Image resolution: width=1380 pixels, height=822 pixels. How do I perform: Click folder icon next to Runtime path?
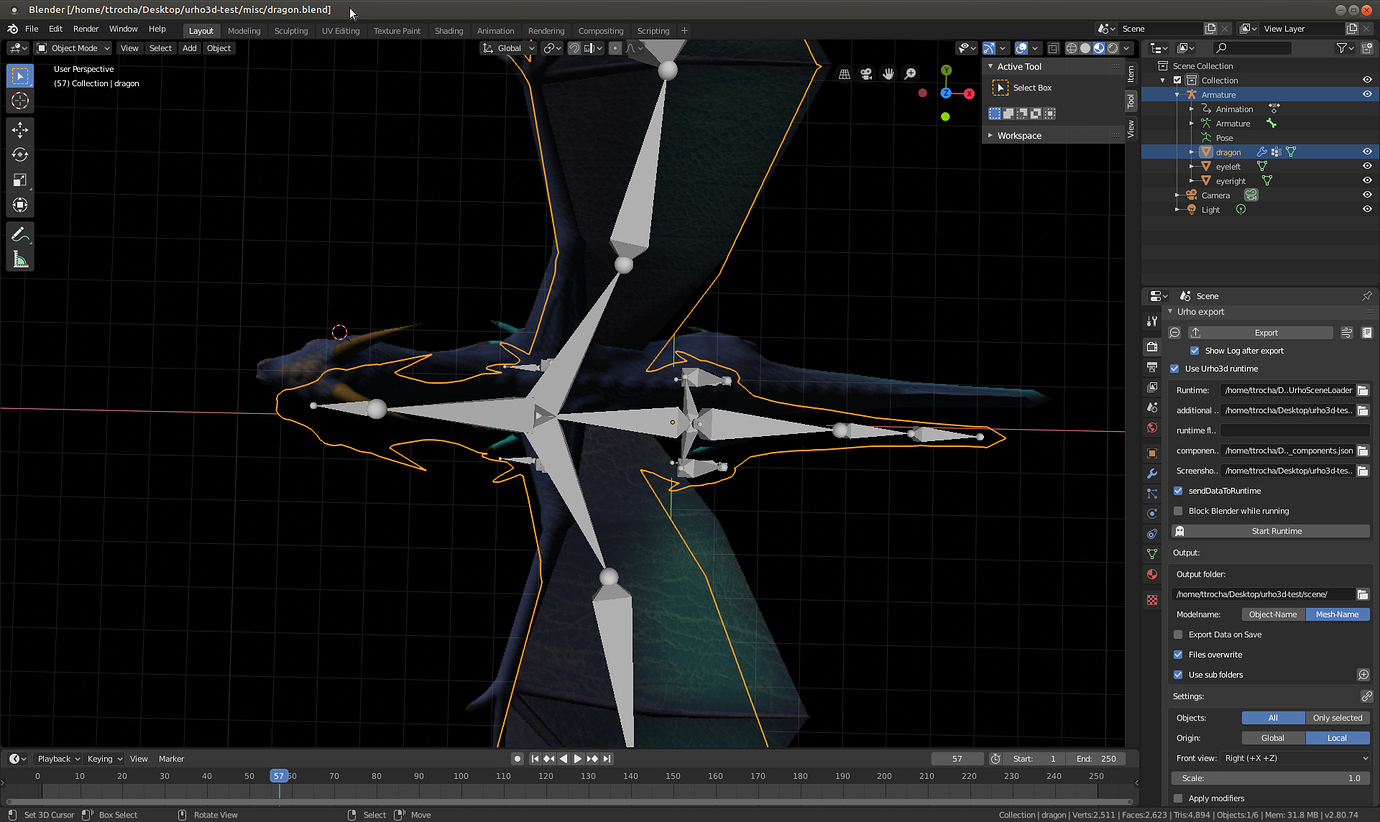click(x=1363, y=390)
